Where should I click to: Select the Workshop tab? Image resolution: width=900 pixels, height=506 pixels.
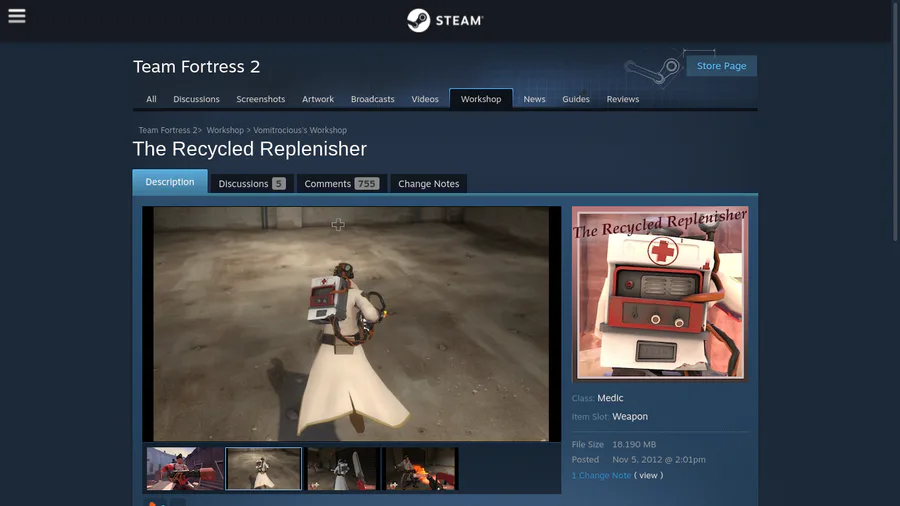pos(481,99)
